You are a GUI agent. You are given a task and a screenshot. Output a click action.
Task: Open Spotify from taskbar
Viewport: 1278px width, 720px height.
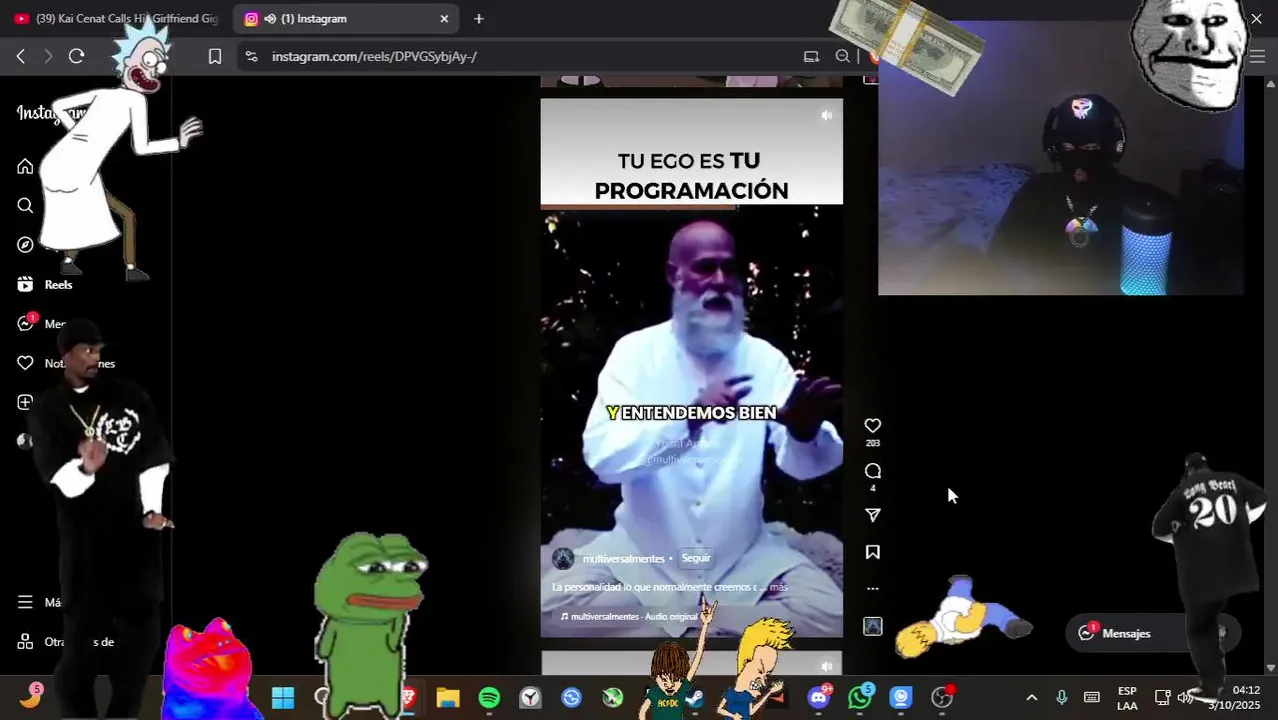489,698
